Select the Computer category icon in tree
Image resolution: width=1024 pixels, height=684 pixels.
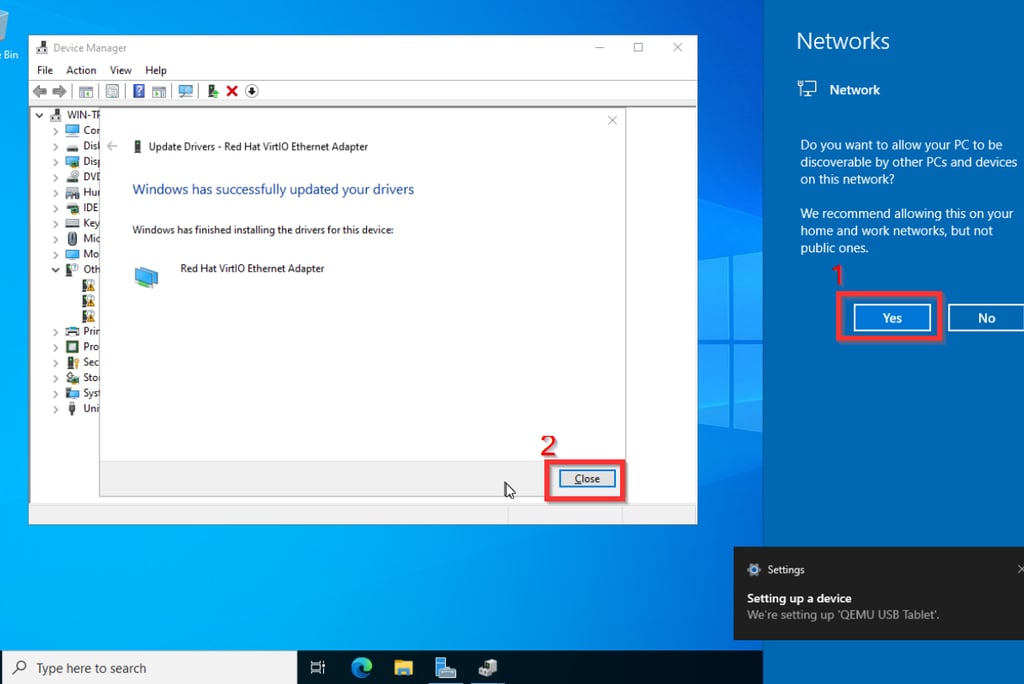coord(72,130)
